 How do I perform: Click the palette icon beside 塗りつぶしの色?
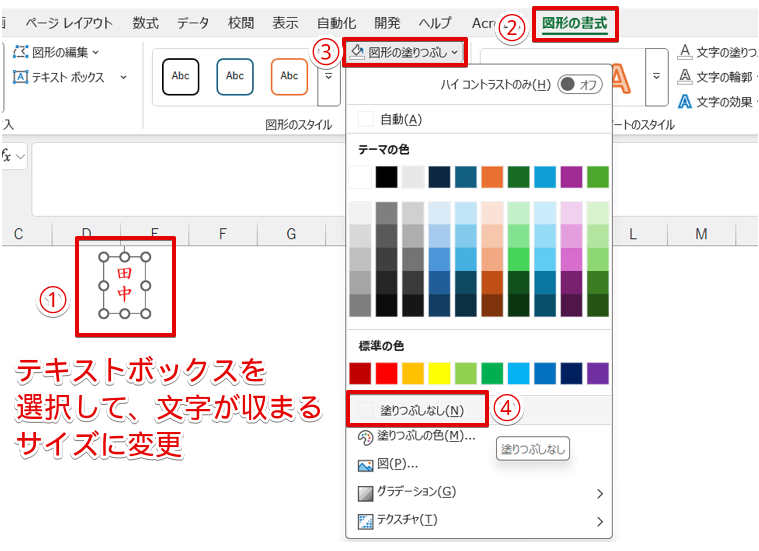coord(365,437)
